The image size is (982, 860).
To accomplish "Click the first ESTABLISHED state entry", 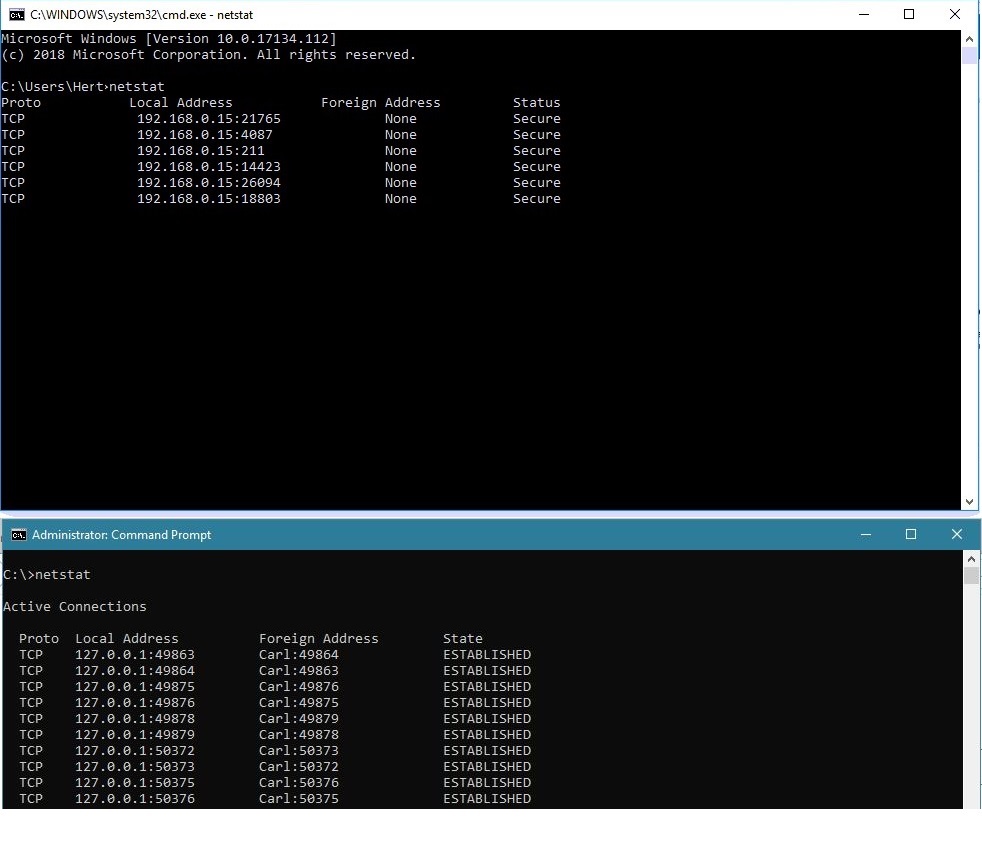I will pos(487,654).
